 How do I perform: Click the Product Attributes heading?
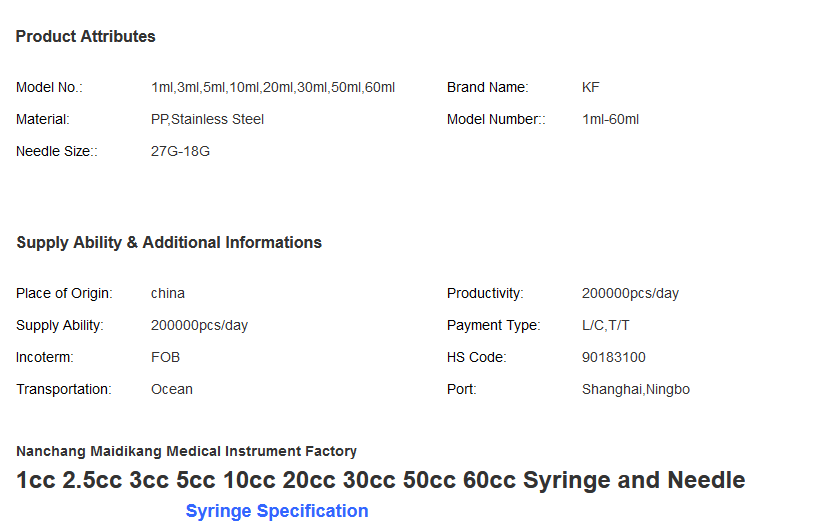pyautogui.click(x=85, y=37)
